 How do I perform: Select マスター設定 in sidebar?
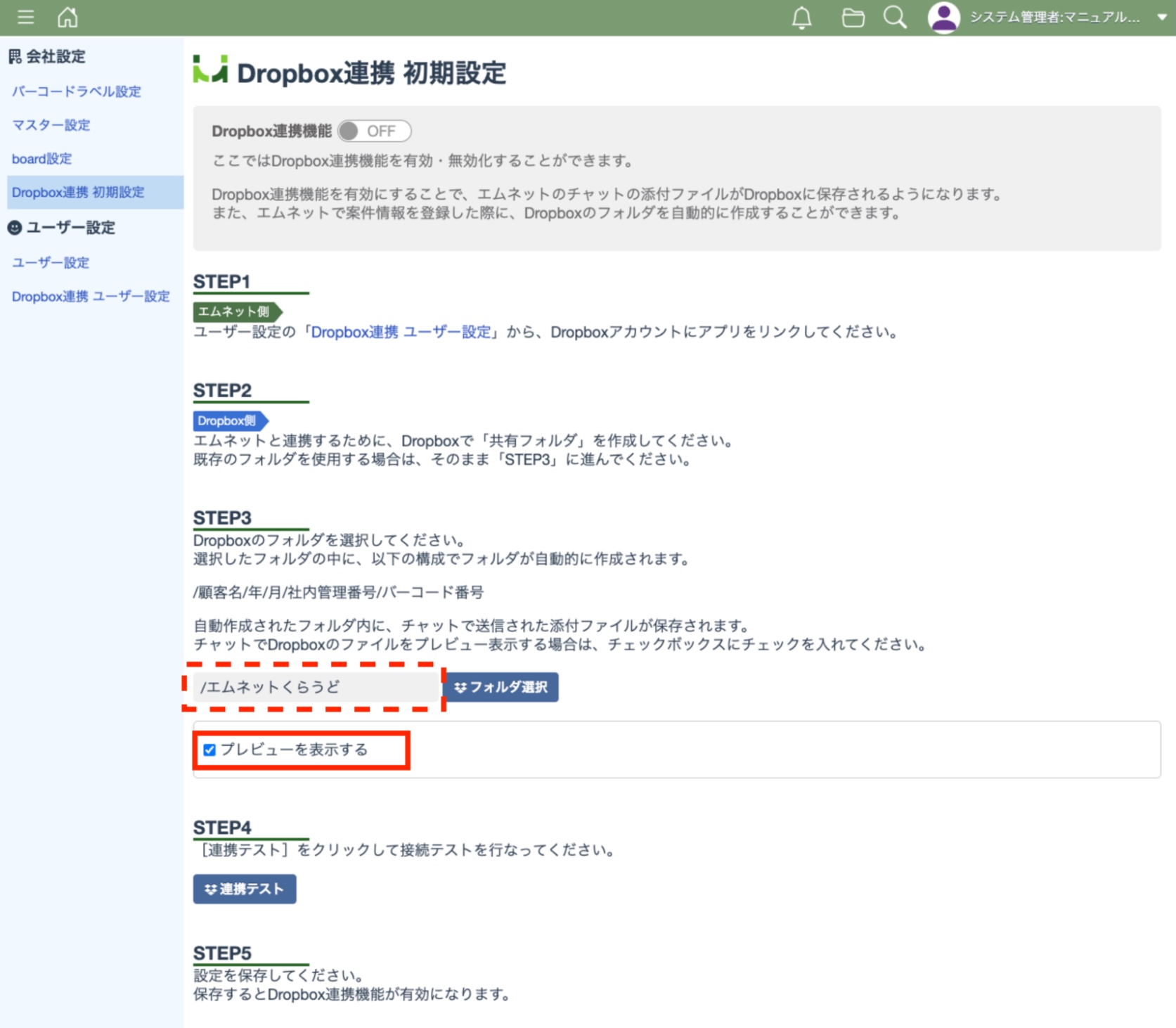tap(51, 125)
